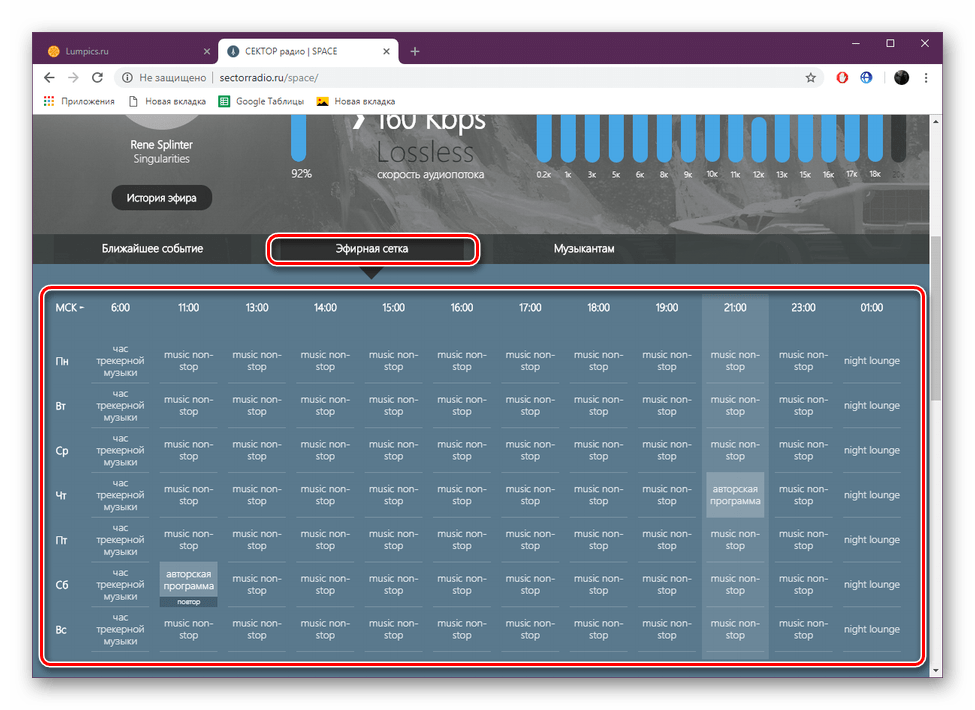Open Google Таблицы bookmark
The image size is (975, 710).
pyautogui.click(x=261, y=101)
